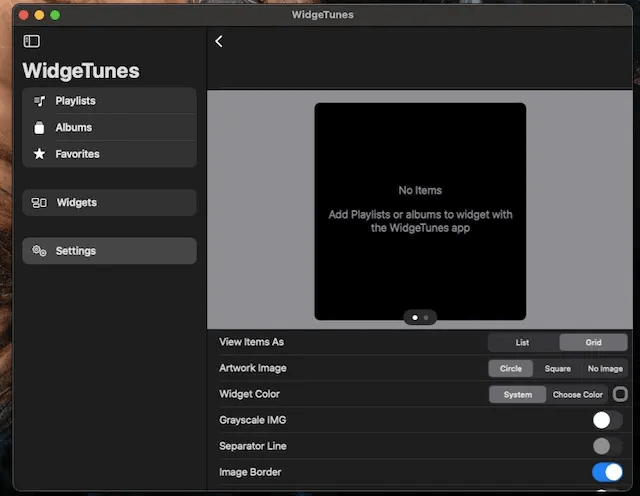Set artwork image to Square
Image resolution: width=640 pixels, height=496 pixels.
[x=558, y=368]
